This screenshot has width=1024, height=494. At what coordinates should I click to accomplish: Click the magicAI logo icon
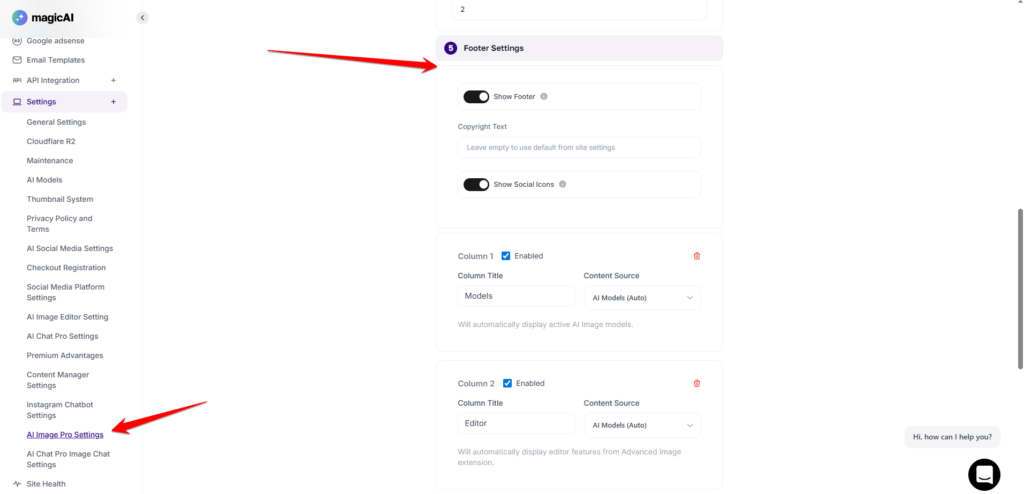(x=18, y=17)
